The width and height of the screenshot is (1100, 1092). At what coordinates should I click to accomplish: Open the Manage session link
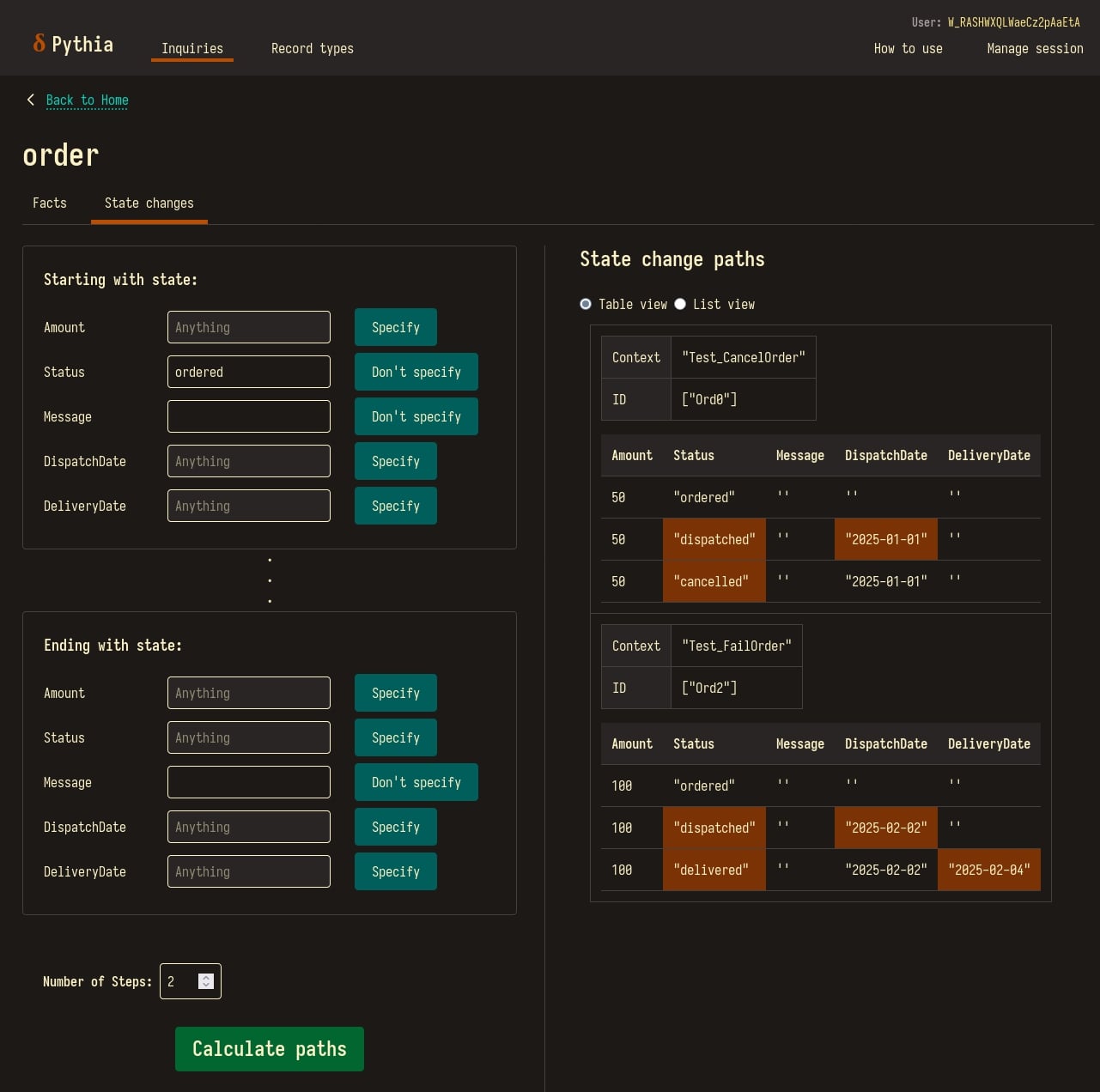tap(1036, 48)
